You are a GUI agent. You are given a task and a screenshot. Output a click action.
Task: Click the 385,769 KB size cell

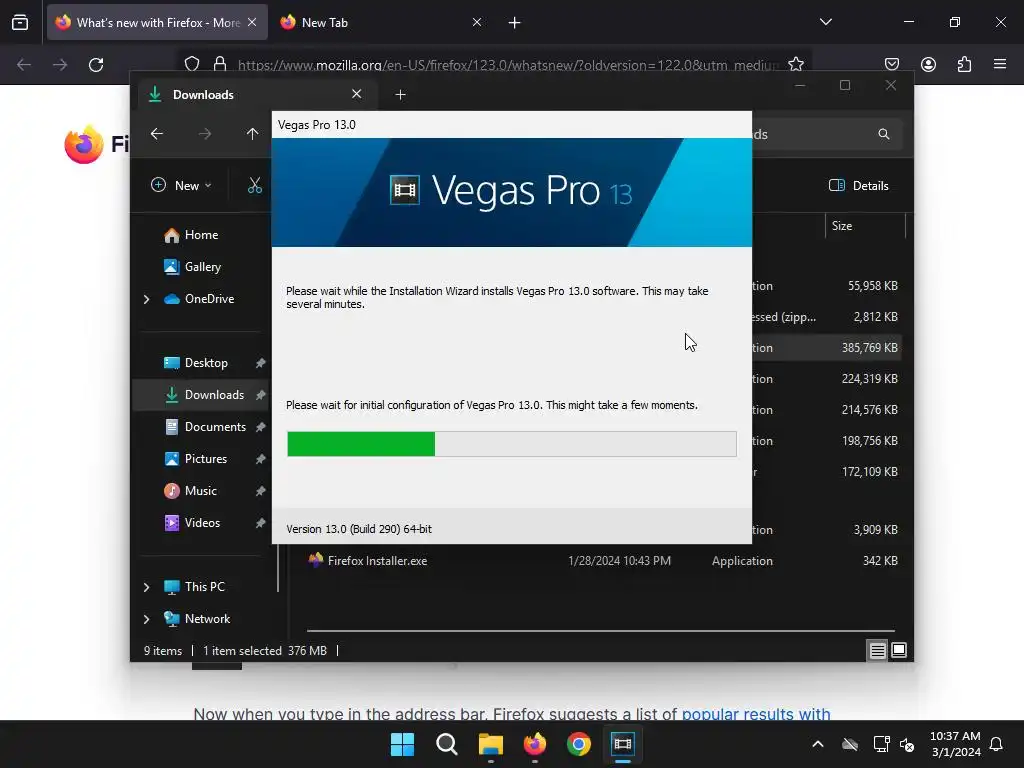click(x=869, y=348)
